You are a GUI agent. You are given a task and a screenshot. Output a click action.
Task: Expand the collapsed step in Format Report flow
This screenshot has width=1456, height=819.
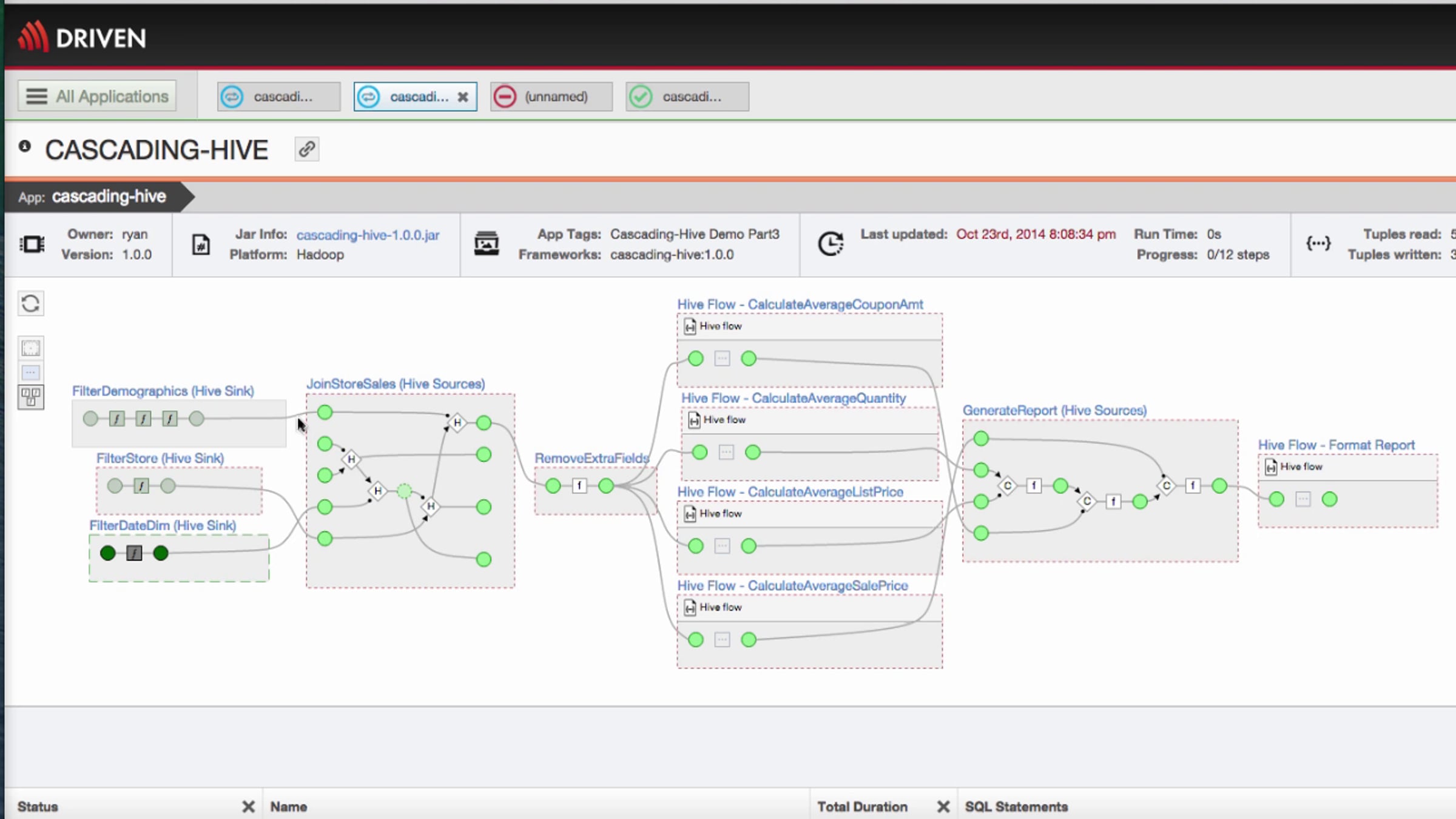pos(1303,499)
